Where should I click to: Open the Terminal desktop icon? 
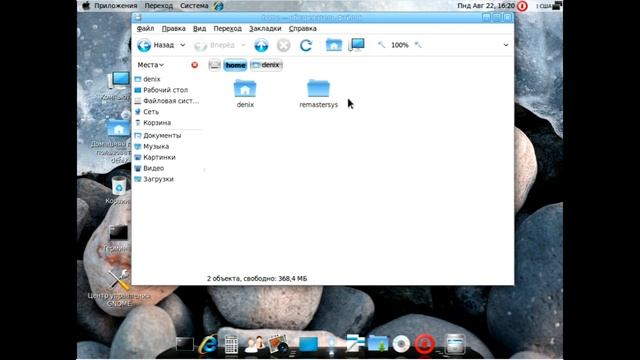118,233
